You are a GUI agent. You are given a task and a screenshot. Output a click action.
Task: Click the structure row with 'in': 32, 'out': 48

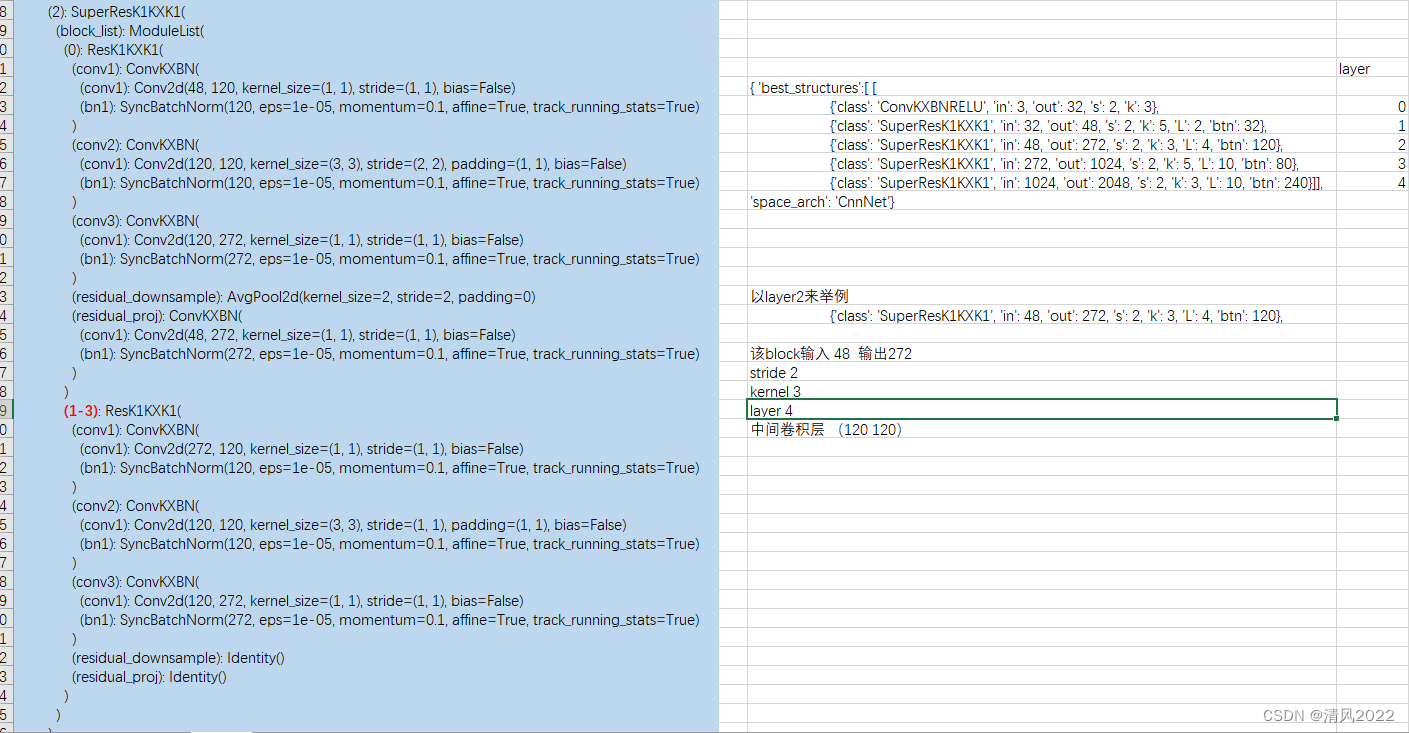click(1048, 126)
